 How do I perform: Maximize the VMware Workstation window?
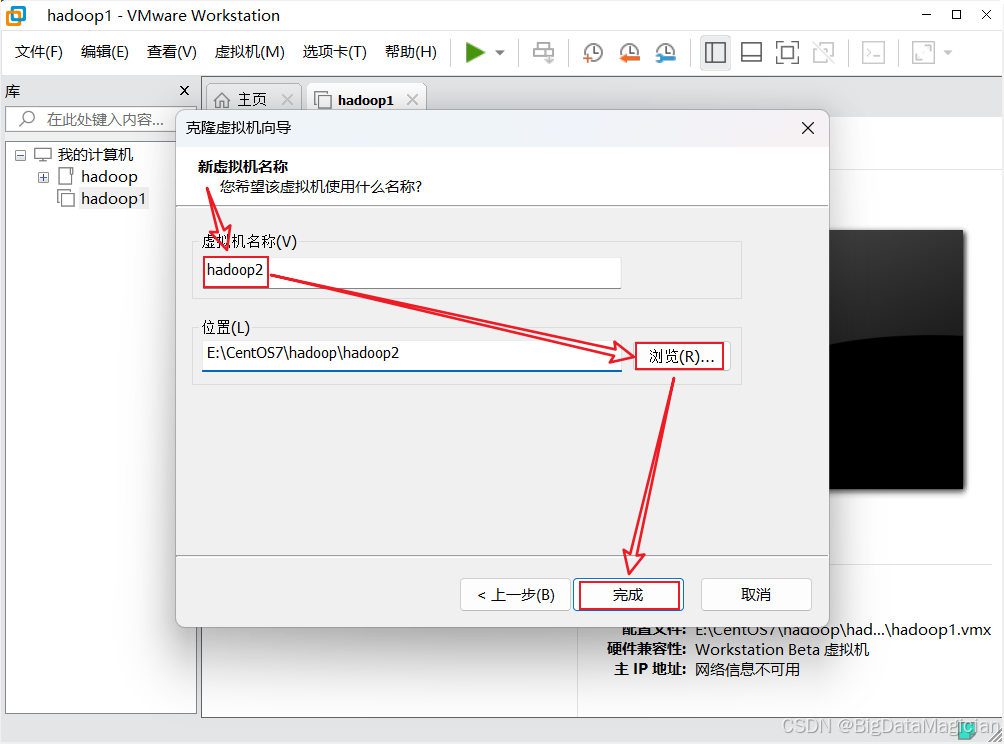[956, 15]
